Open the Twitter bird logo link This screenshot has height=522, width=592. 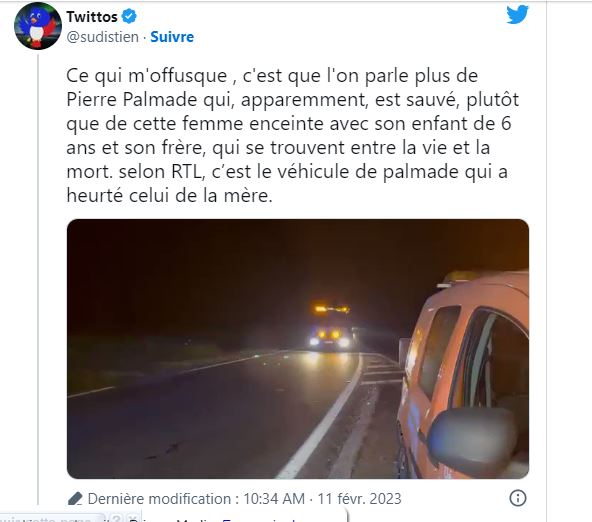[x=517, y=15]
